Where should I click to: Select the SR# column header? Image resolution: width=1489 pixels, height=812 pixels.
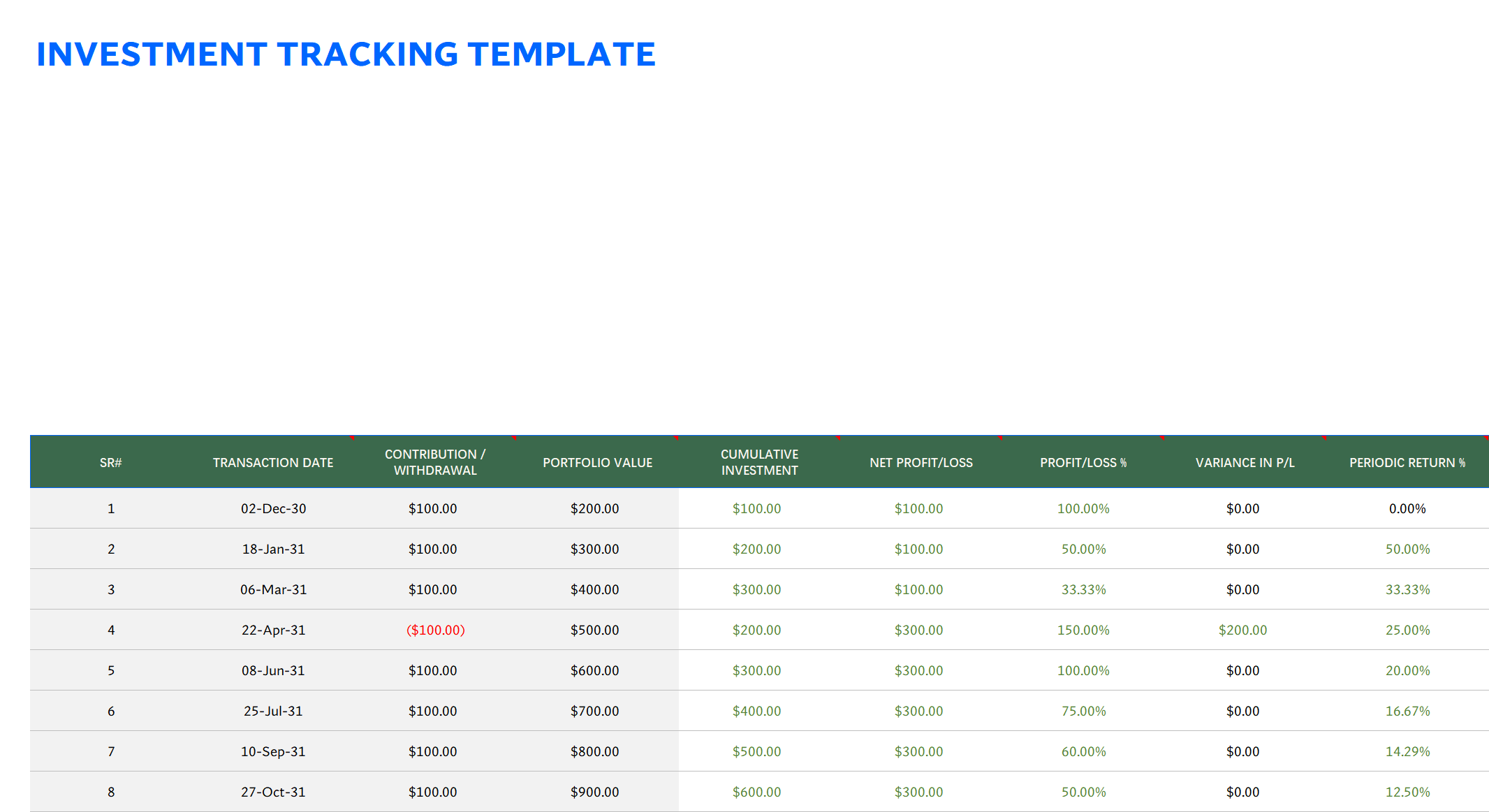click(111, 462)
